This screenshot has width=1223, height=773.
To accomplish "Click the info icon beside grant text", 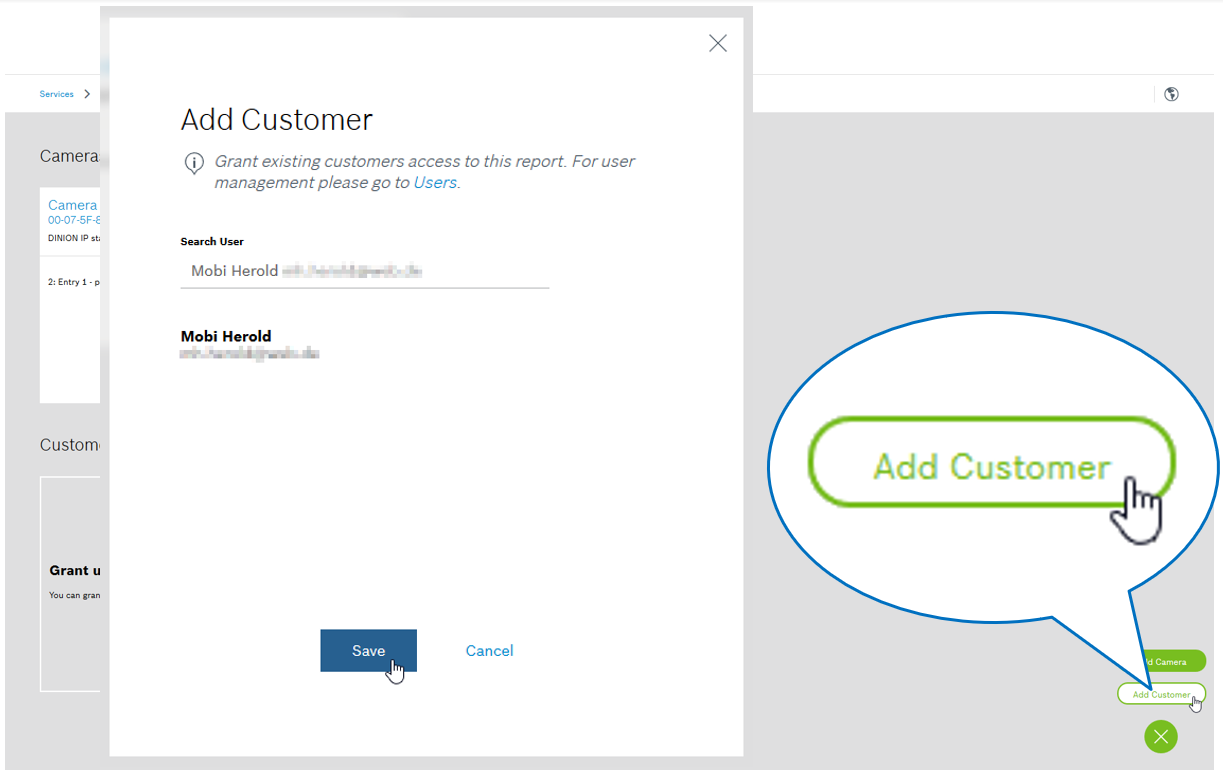I will coord(194,164).
